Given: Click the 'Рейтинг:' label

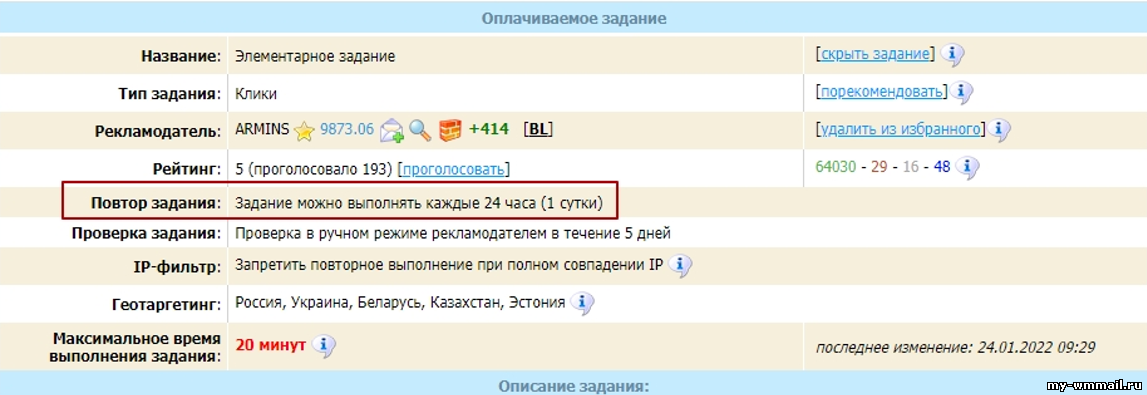Looking at the screenshot, I should (188, 169).
